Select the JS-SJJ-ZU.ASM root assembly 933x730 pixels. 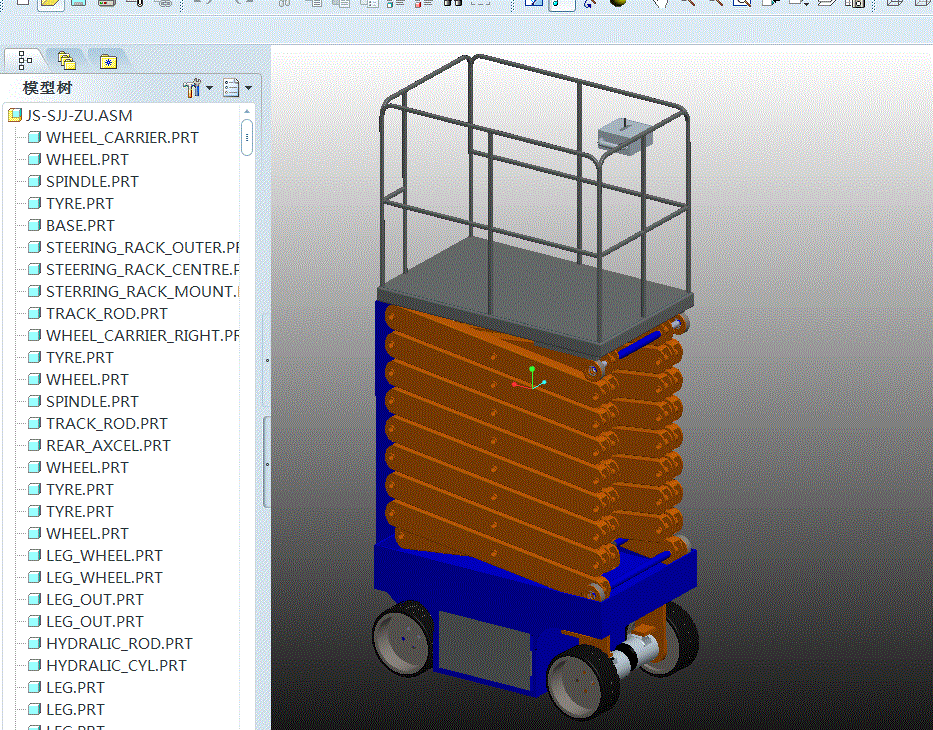[70, 115]
